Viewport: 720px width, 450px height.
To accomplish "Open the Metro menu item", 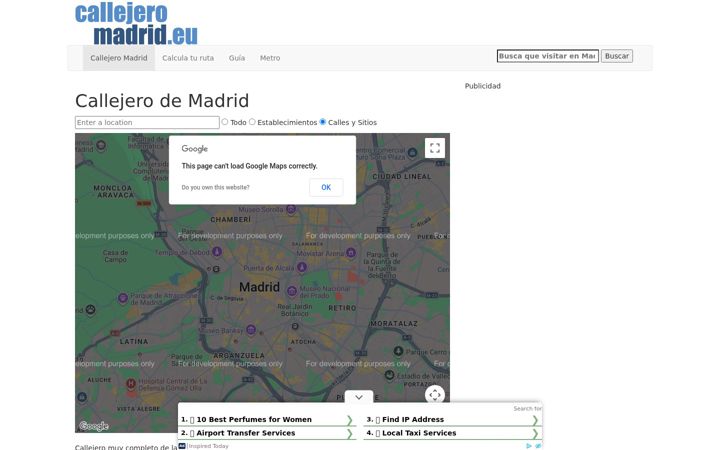I will point(270,58).
